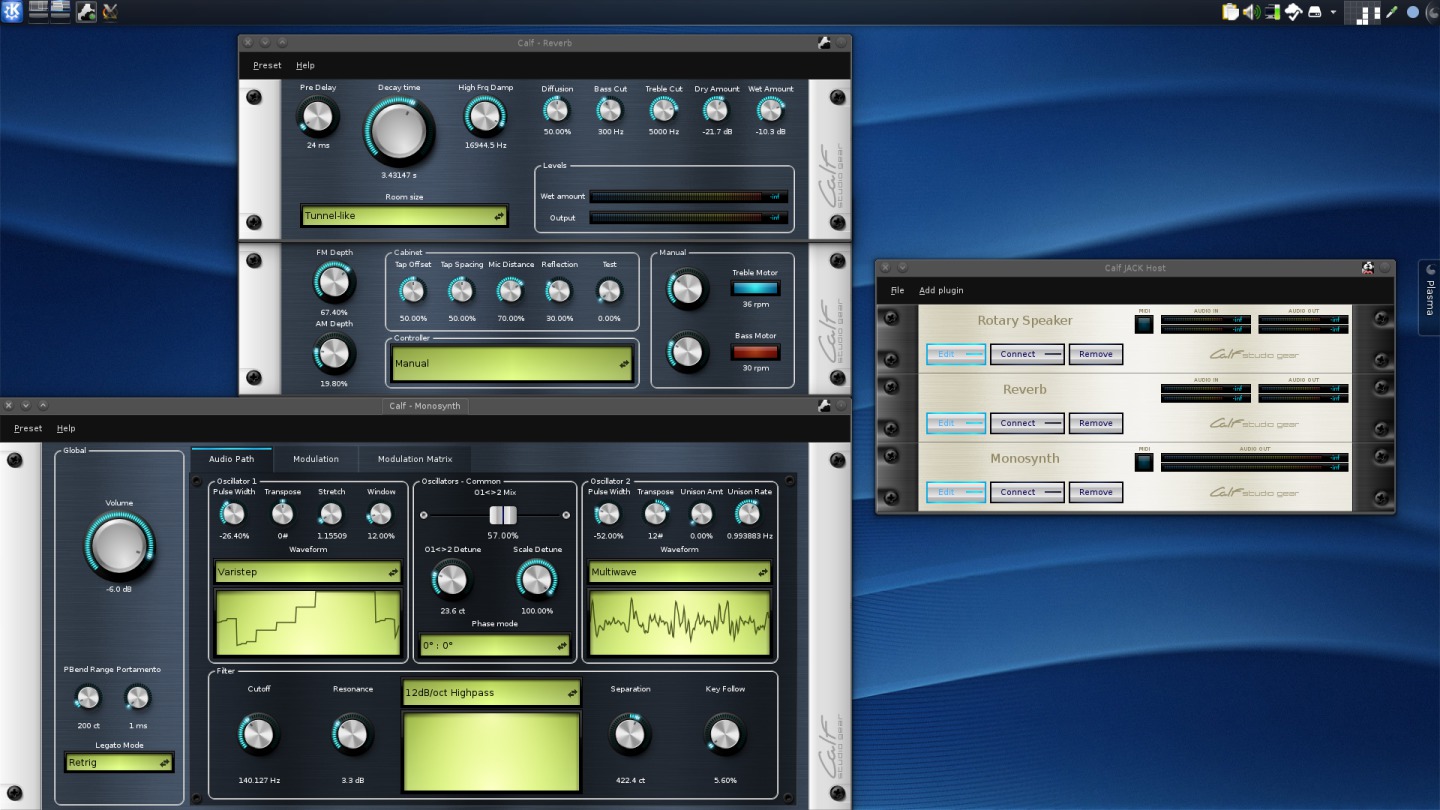Viewport: 1440px width, 810px height.
Task: Click the volume speaker tray icon
Action: [x=1251, y=12]
